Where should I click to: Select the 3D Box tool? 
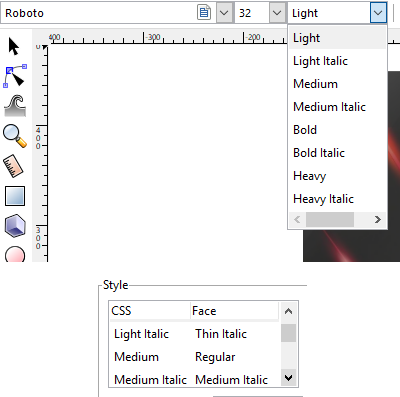(15, 226)
